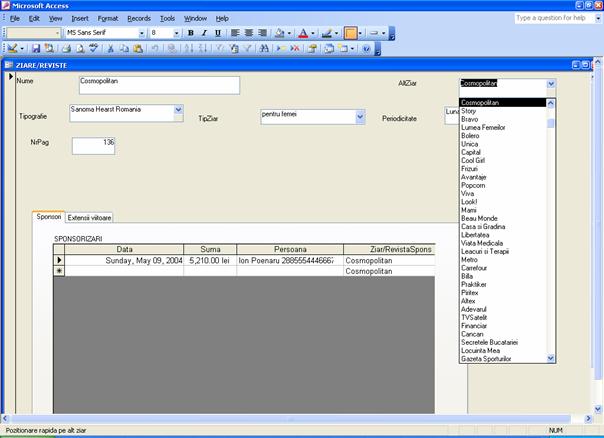Select Libertatea from the AltZiar list
Screen dimensions: 604x438
tap(476, 234)
